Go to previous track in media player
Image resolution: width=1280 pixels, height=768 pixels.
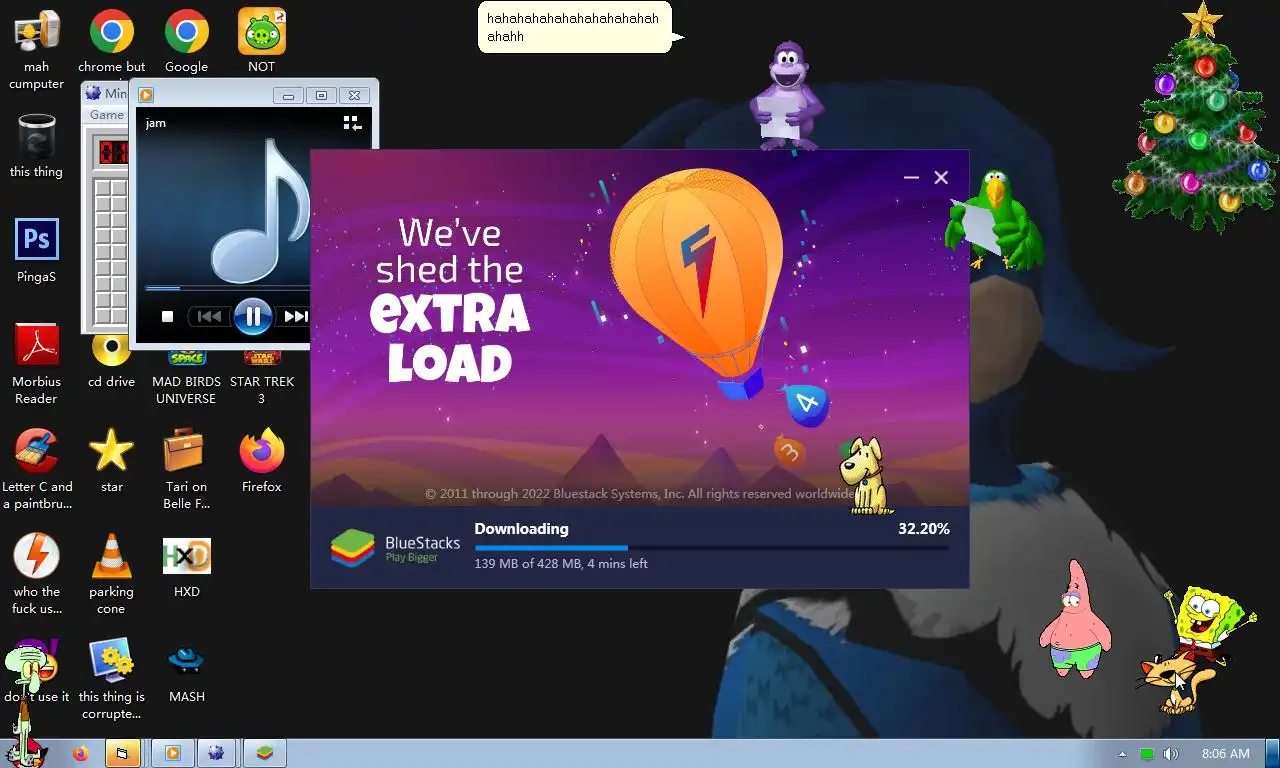click(x=209, y=316)
